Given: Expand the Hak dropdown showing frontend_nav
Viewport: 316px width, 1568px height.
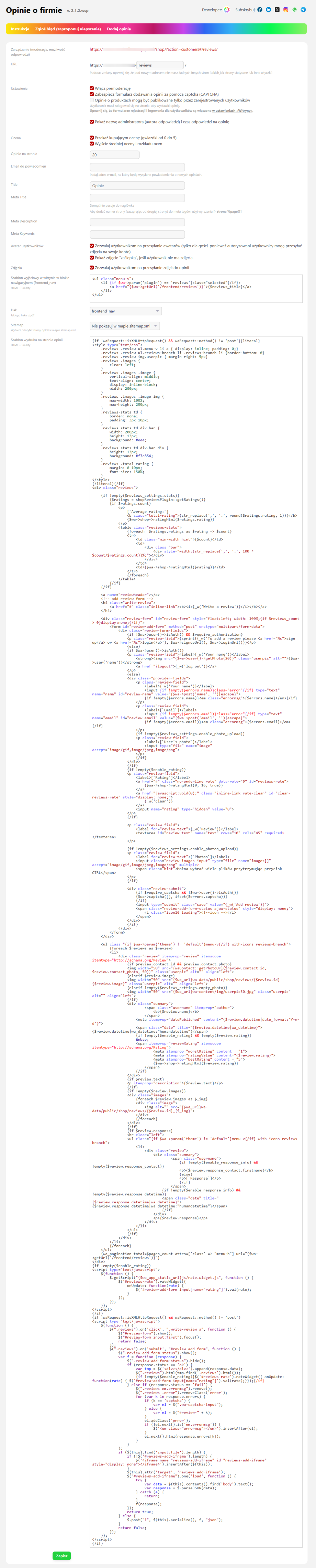Looking at the screenshot, I should tap(125, 311).
